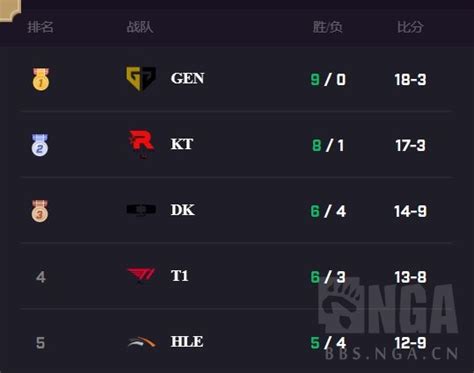Click KT's 8 / 1 win-loss record

coord(328,145)
